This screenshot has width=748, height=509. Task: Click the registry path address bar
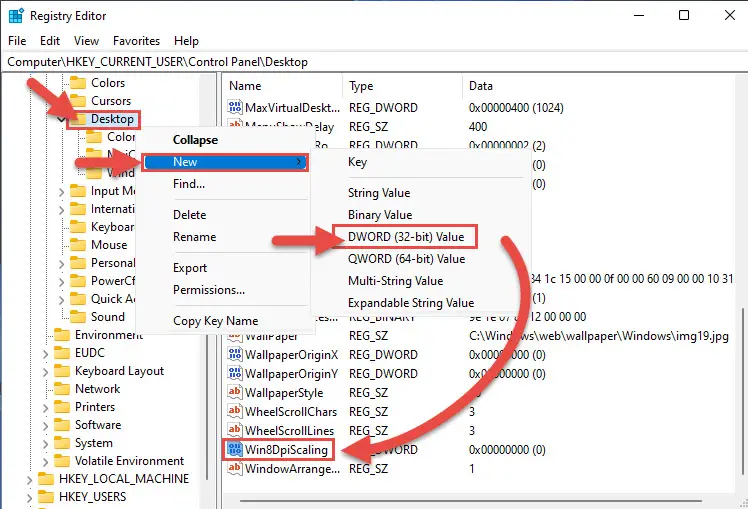tap(374, 62)
